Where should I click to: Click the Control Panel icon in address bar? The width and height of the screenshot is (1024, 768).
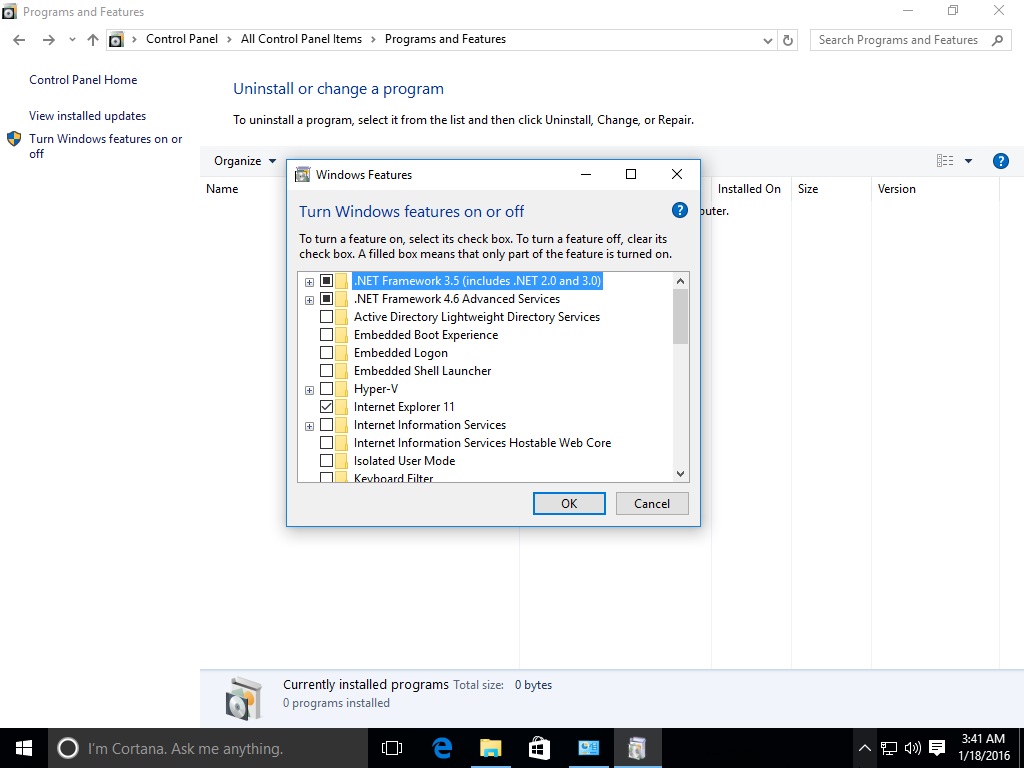point(116,40)
